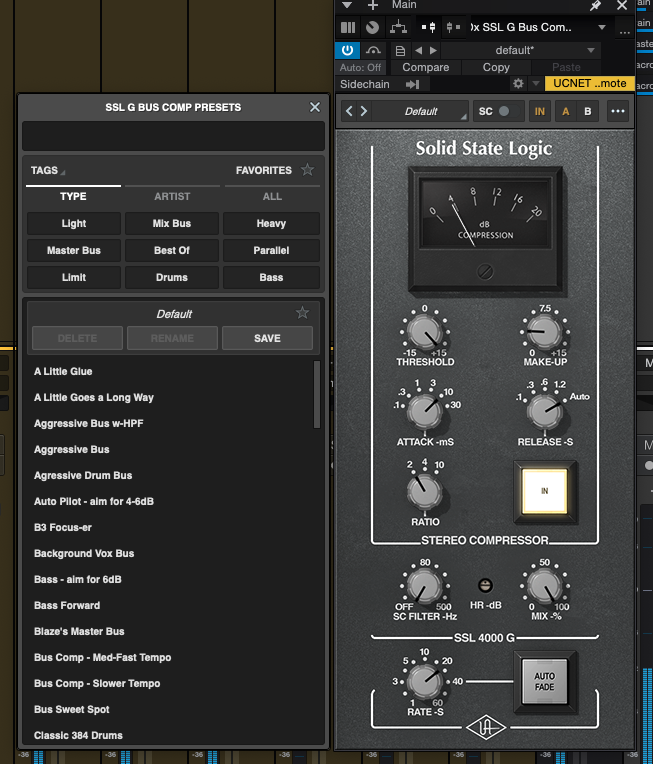Select A Little Glue preset
Viewport: 653px width, 764px height.
click(x=63, y=371)
